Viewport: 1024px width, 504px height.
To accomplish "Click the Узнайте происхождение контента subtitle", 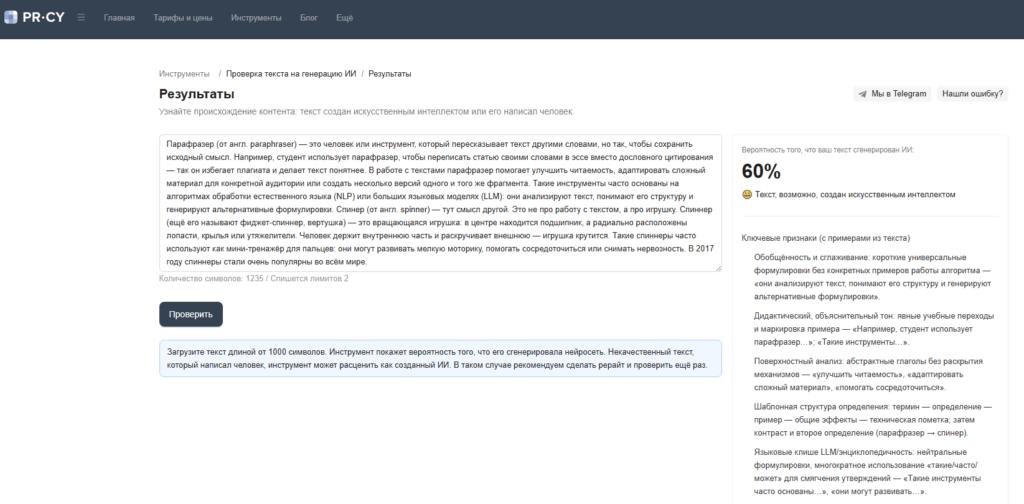I will point(366,112).
